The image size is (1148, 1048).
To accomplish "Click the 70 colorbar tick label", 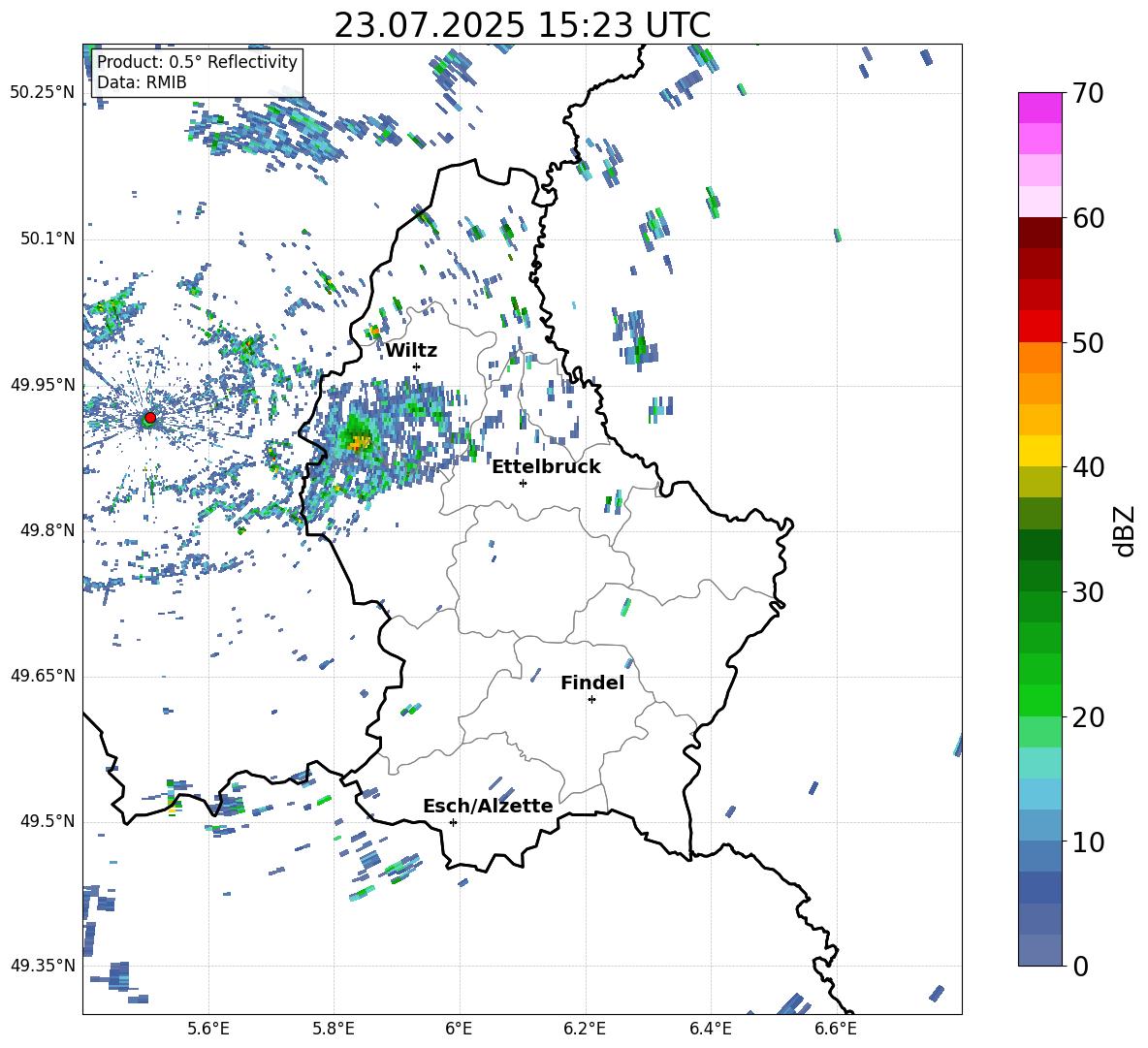I will pos(1088,93).
